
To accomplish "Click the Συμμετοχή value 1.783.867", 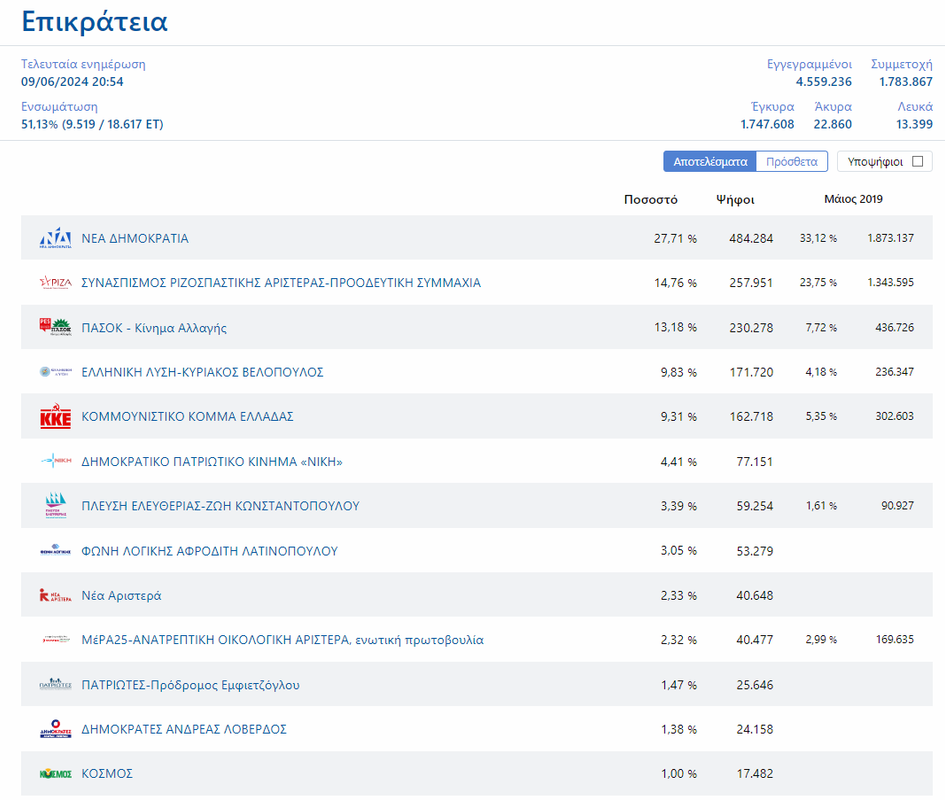I will [905, 81].
